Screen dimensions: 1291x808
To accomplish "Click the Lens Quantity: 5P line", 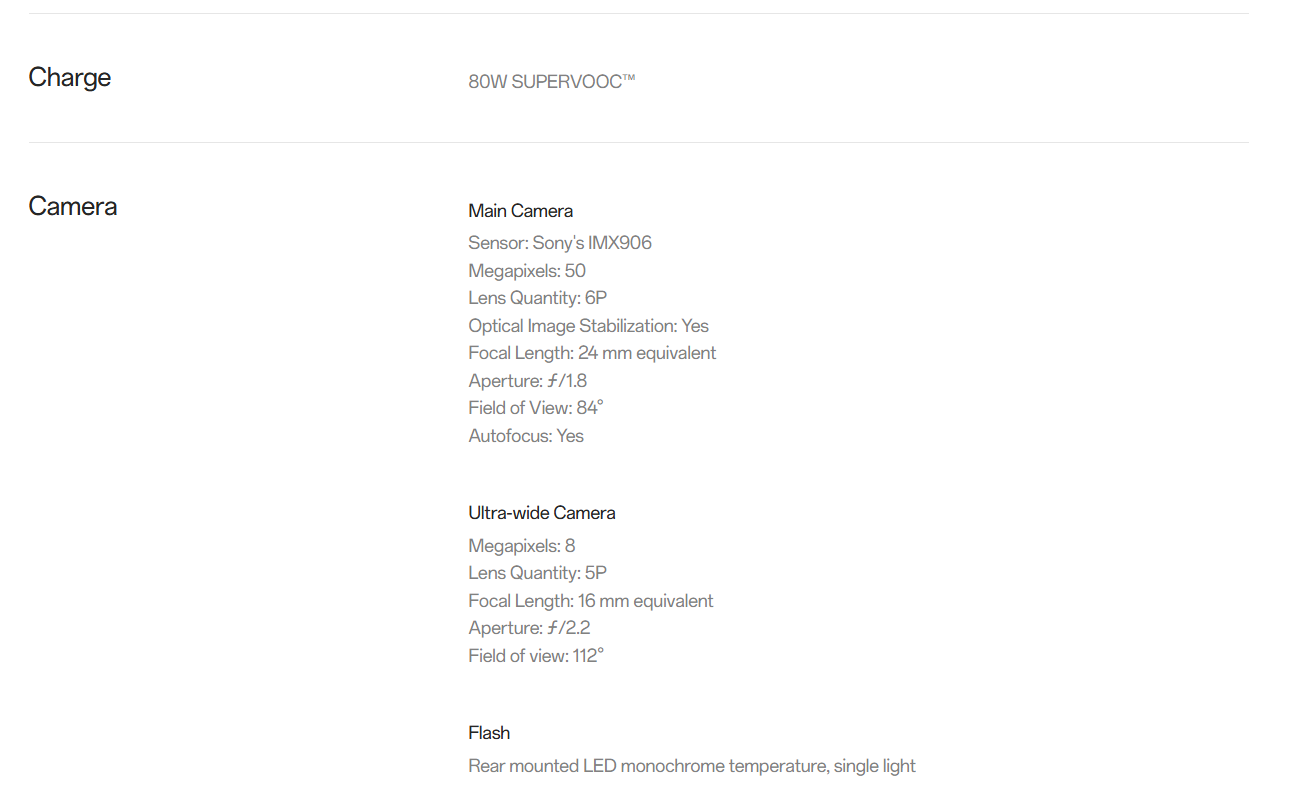I will pos(537,573).
